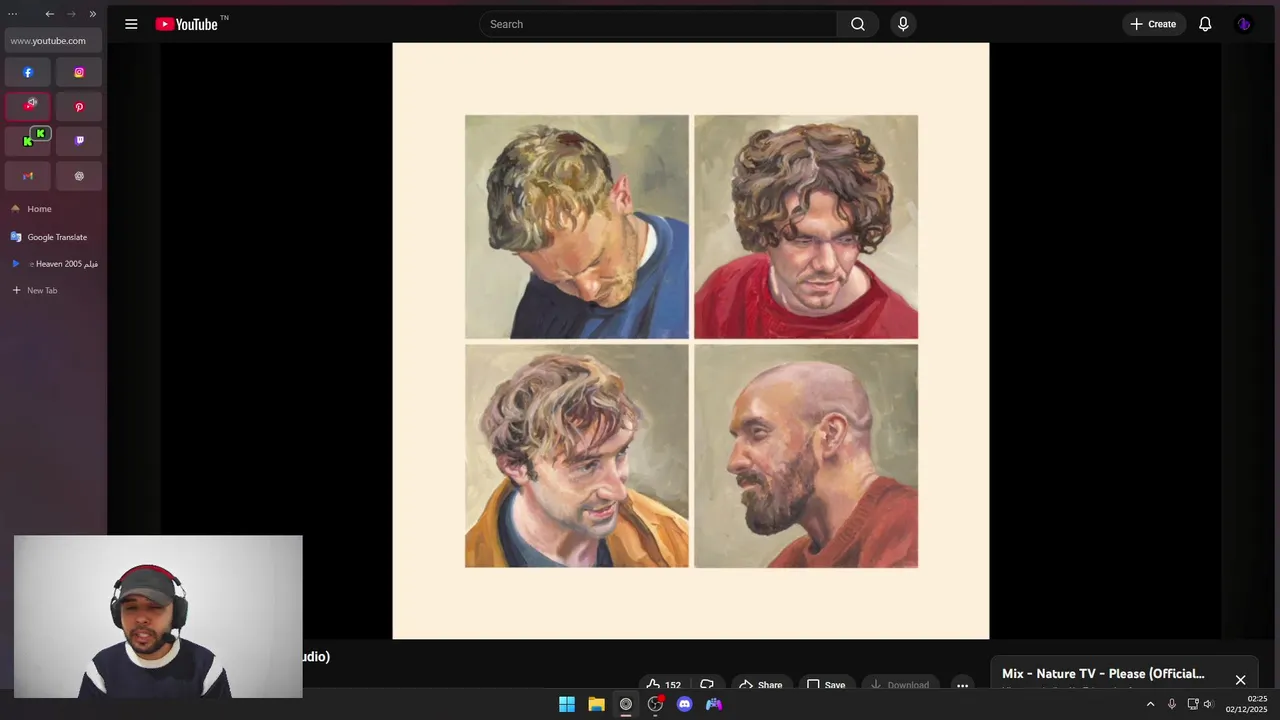
Task: Close the Mix - Nature TV panel
Action: [1240, 680]
